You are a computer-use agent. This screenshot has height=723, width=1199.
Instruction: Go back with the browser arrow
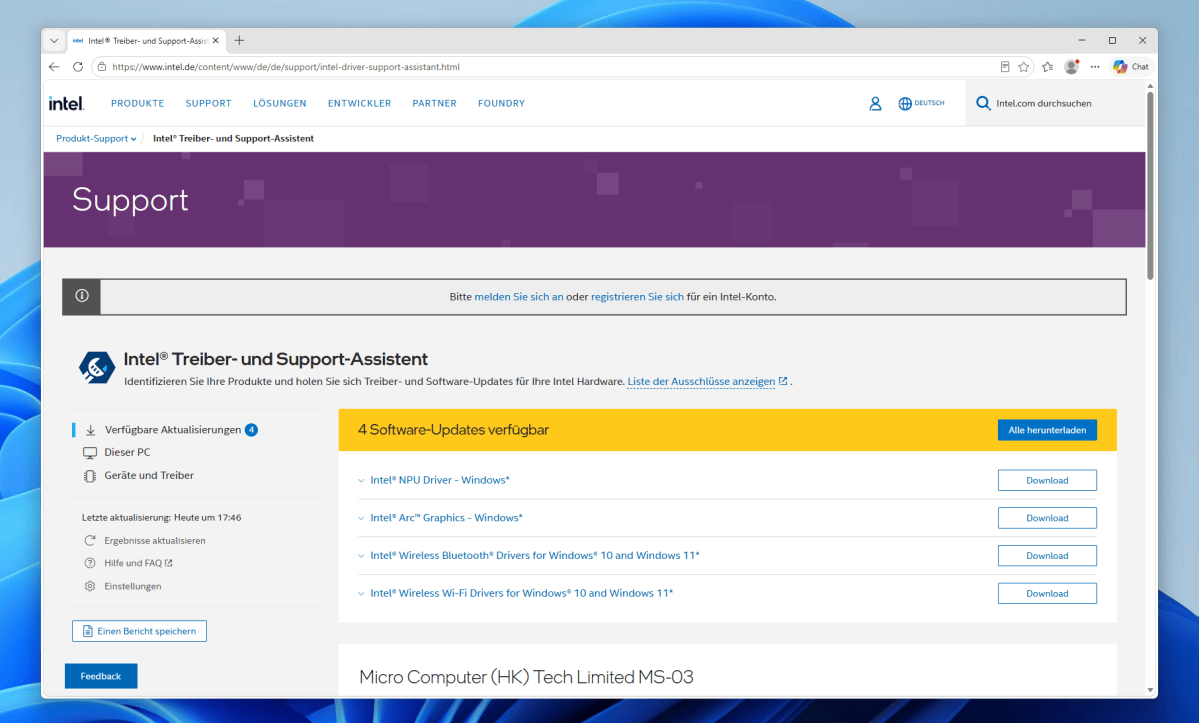point(54,66)
